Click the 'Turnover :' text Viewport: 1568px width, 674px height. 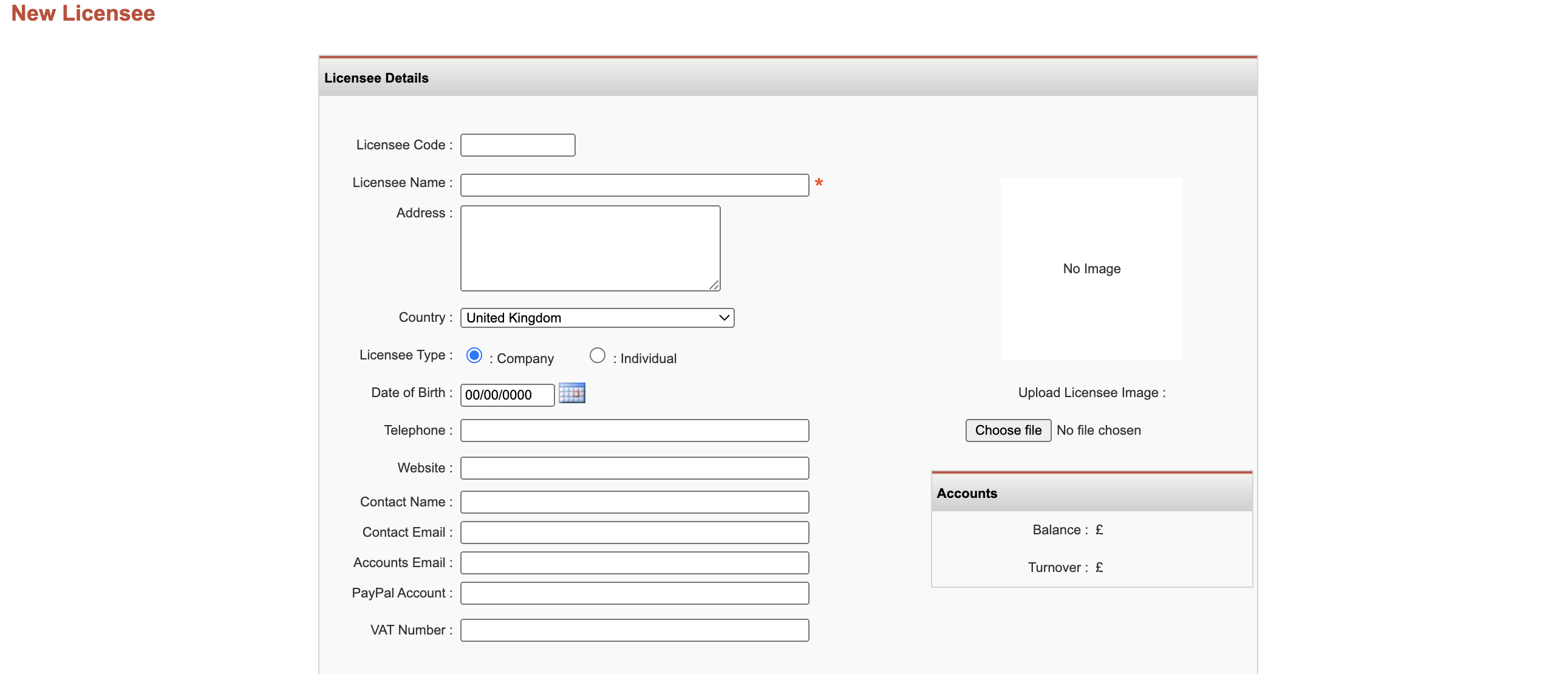click(x=1057, y=568)
